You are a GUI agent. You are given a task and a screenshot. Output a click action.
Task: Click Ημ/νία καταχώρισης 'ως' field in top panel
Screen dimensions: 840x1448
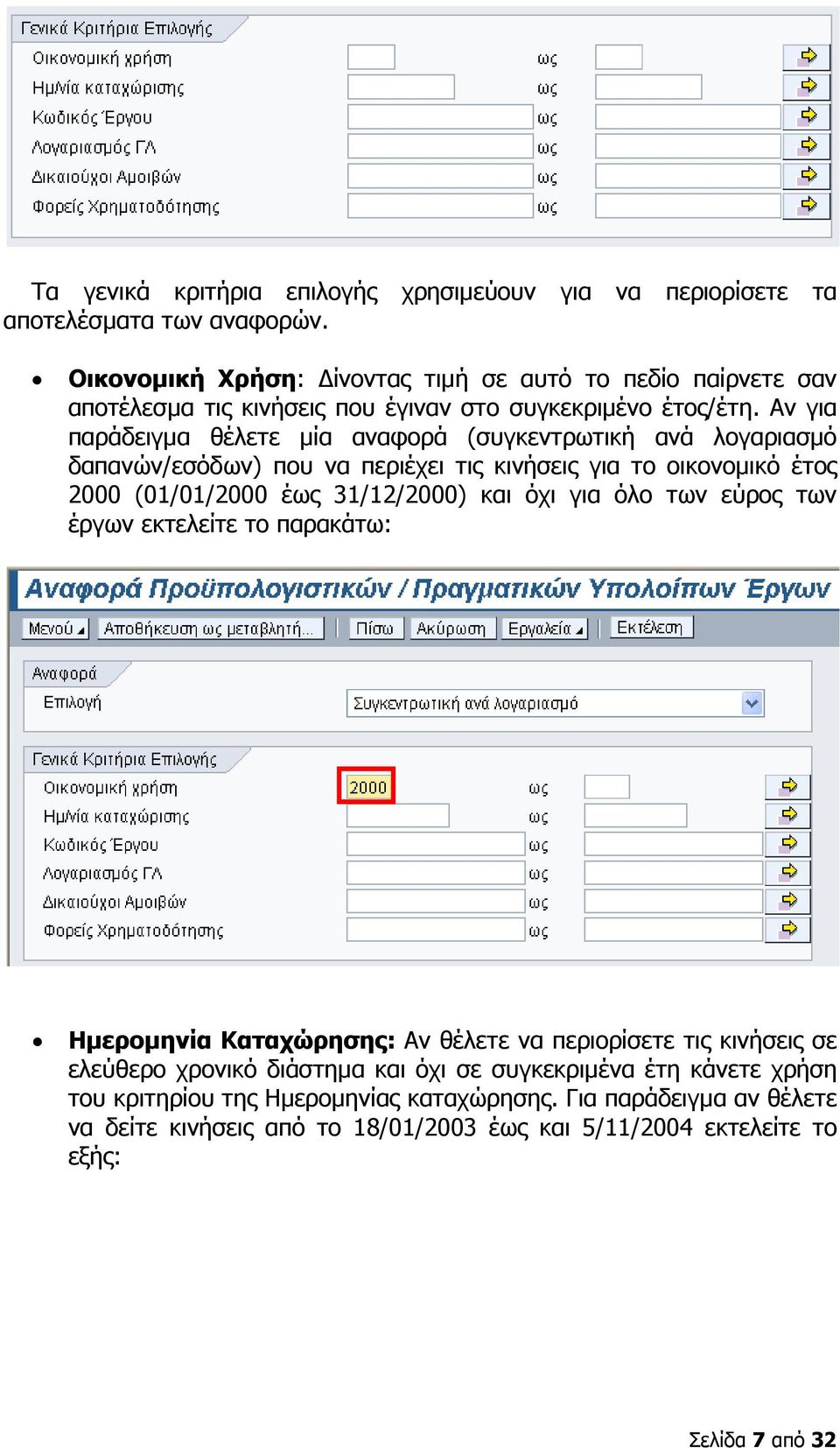(648, 87)
